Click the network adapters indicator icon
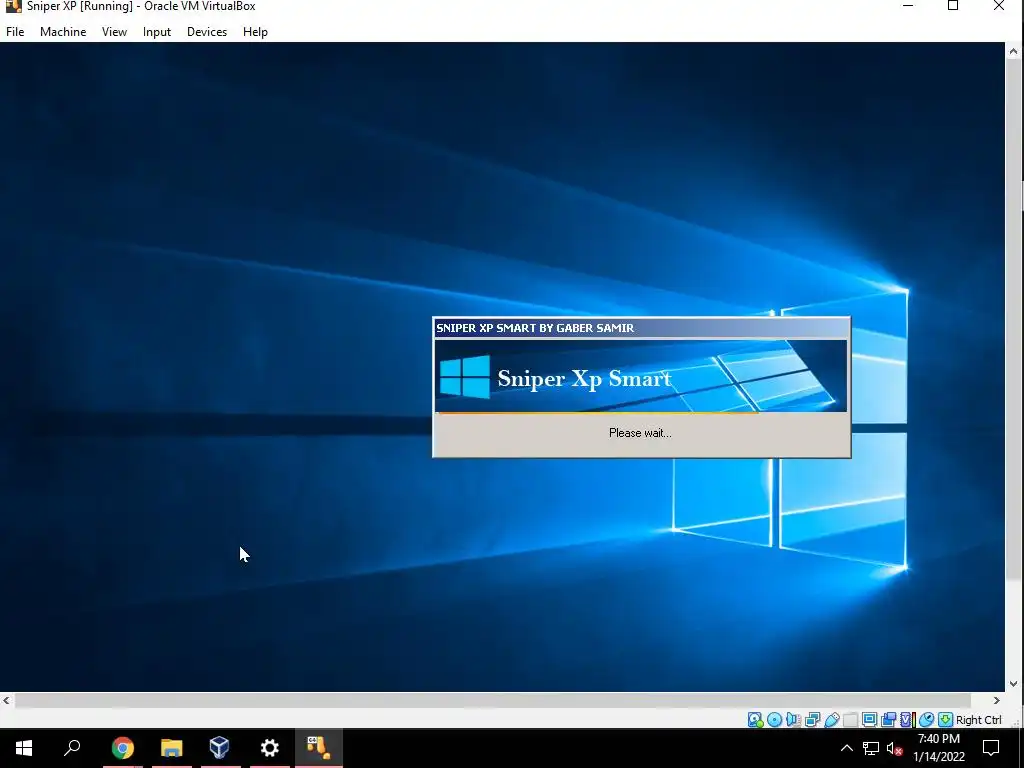Screen dimensions: 1024x768 (x=812, y=720)
